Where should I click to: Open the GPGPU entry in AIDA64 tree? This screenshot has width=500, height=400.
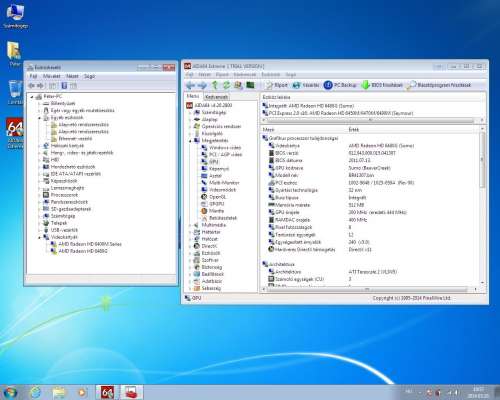[x=213, y=204]
